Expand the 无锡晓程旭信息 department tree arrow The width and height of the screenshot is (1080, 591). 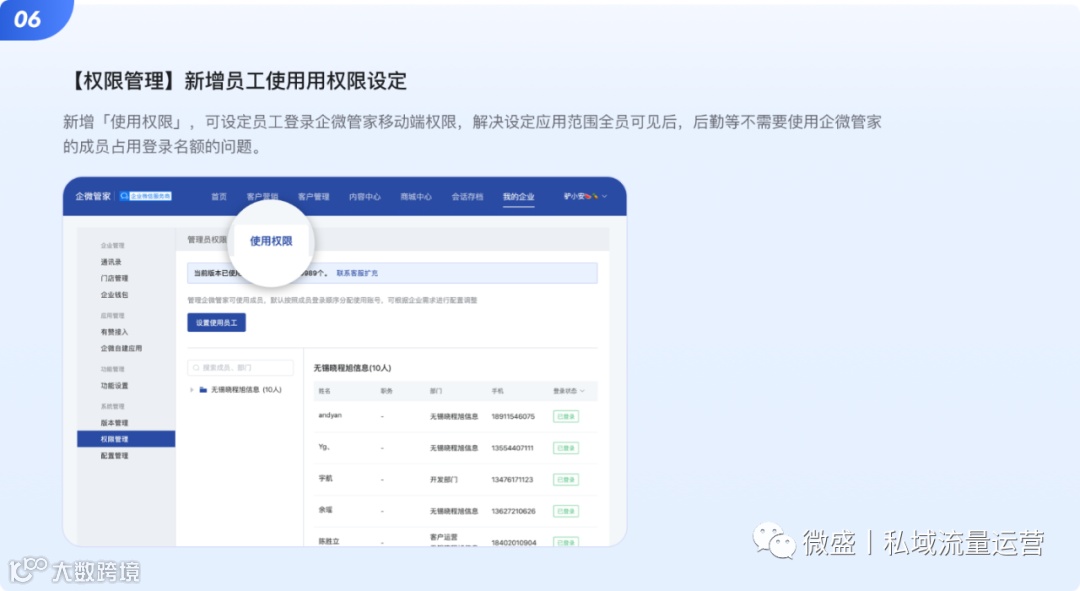click(191, 390)
